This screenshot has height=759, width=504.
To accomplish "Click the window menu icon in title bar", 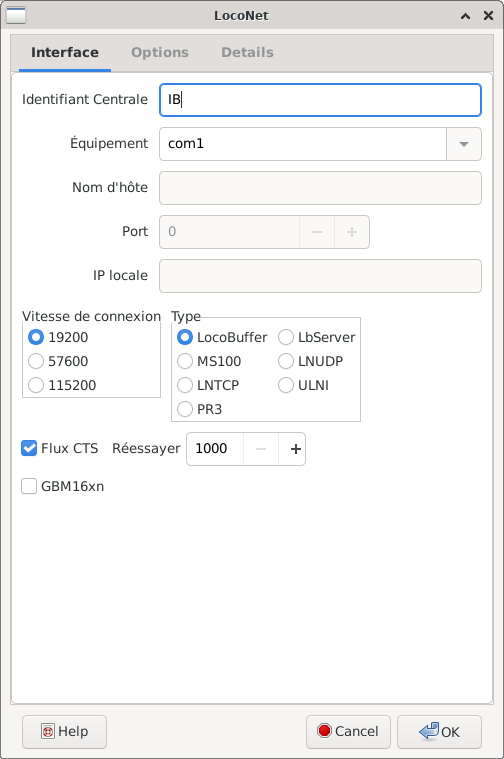I will (x=16, y=15).
